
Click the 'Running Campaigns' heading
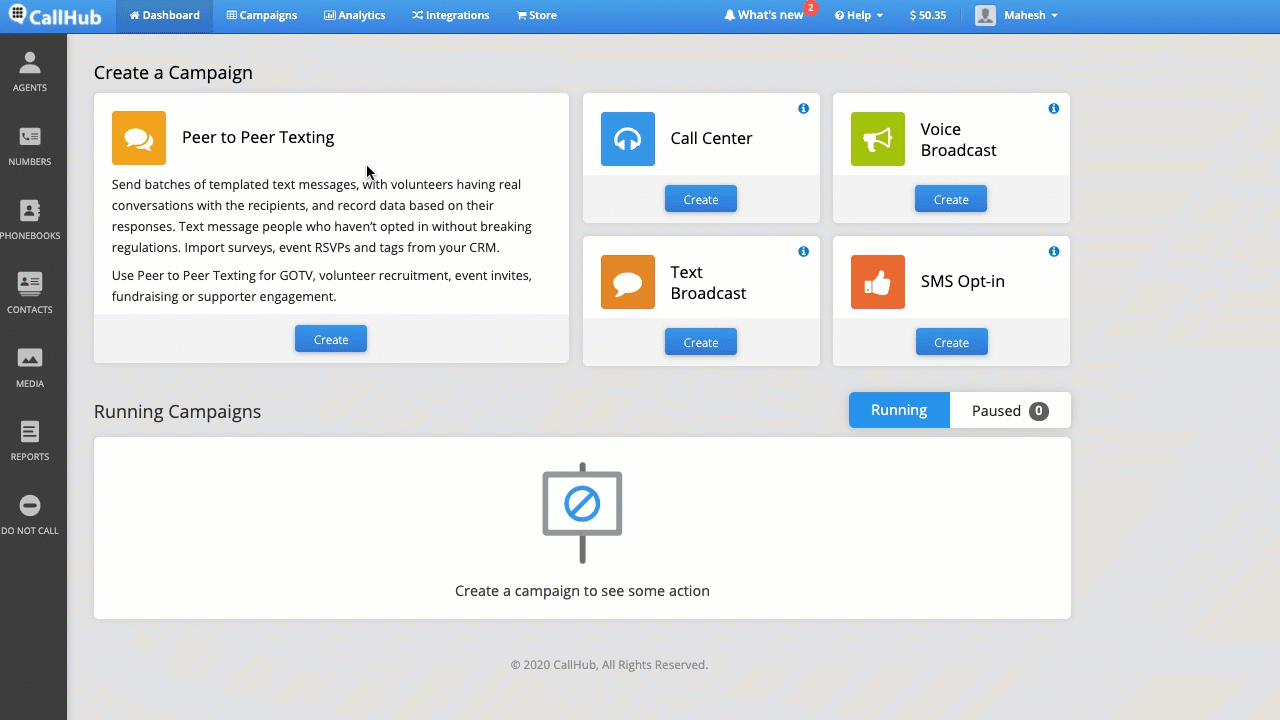coord(177,412)
